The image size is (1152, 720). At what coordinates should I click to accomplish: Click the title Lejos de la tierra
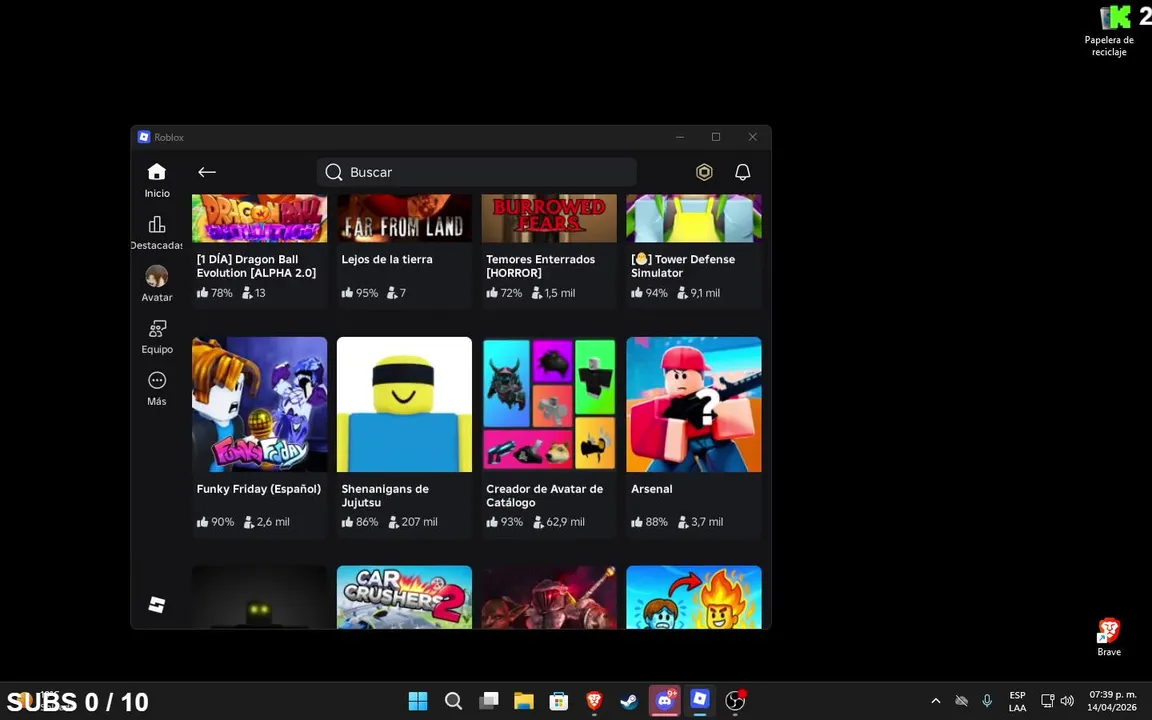coord(386,259)
